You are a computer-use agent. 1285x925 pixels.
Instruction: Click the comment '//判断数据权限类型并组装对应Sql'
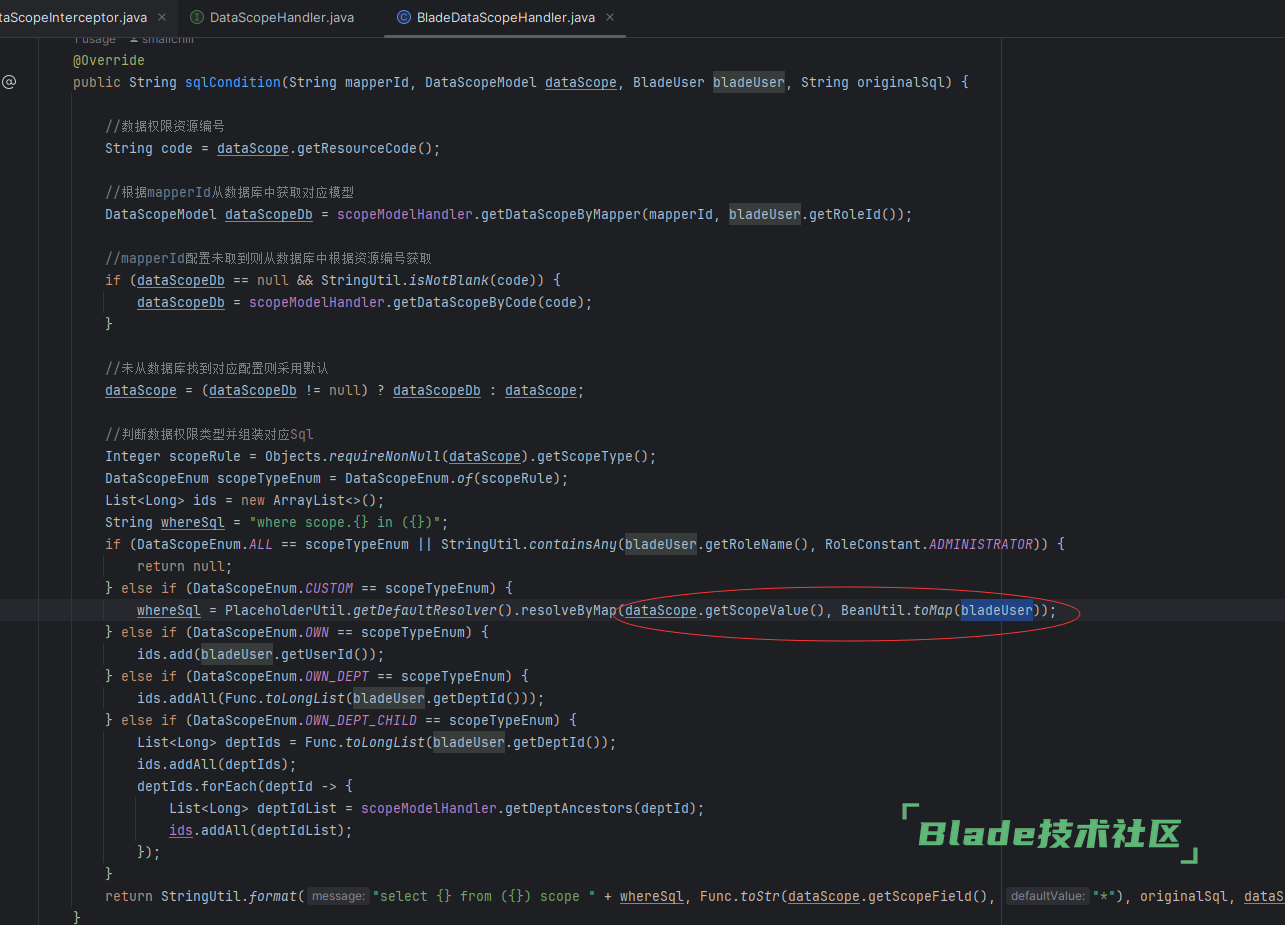(x=209, y=434)
